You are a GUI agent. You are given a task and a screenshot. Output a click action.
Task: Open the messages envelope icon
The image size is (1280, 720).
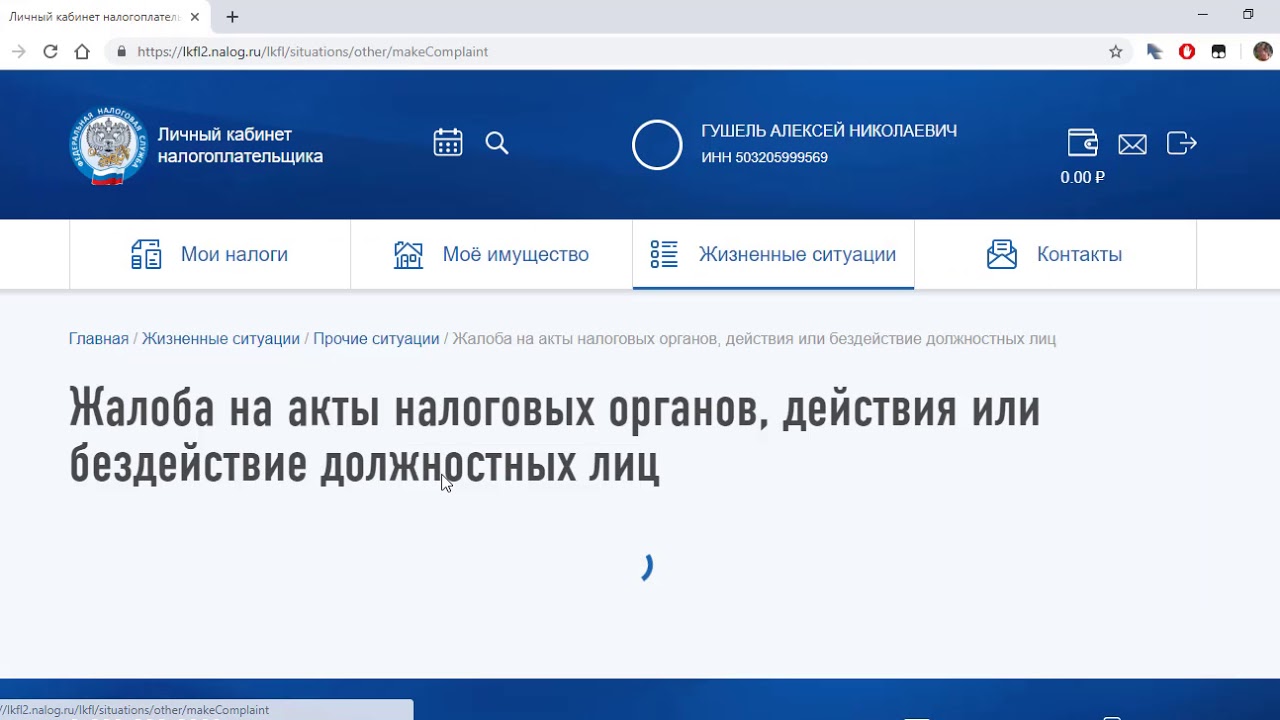point(1132,144)
